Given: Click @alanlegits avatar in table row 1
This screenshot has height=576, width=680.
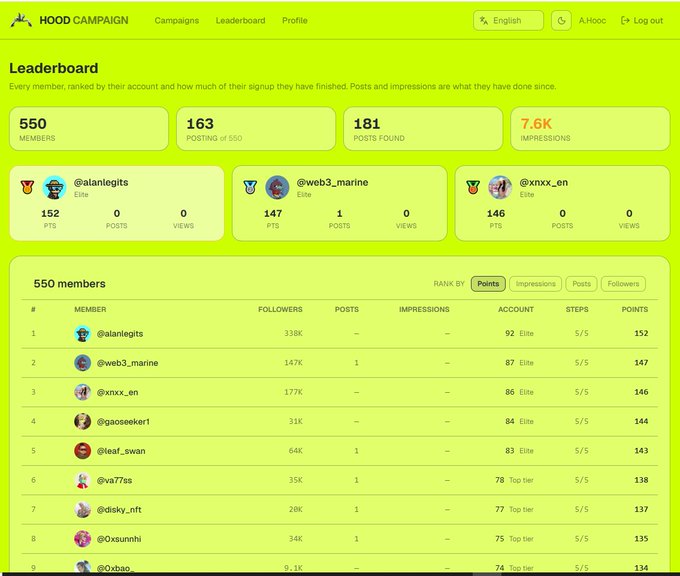Looking at the screenshot, I should pos(82,334).
